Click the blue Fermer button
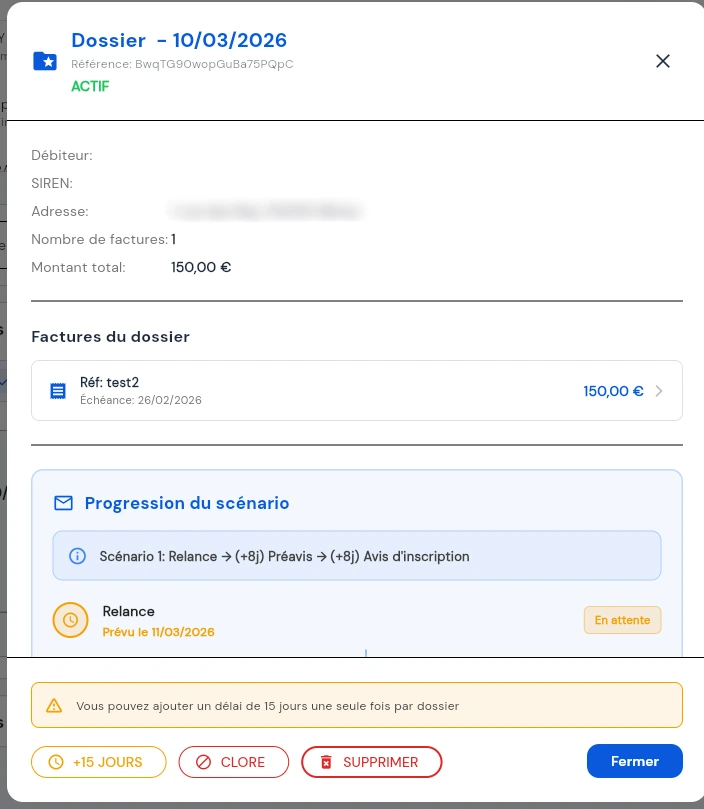 (634, 761)
